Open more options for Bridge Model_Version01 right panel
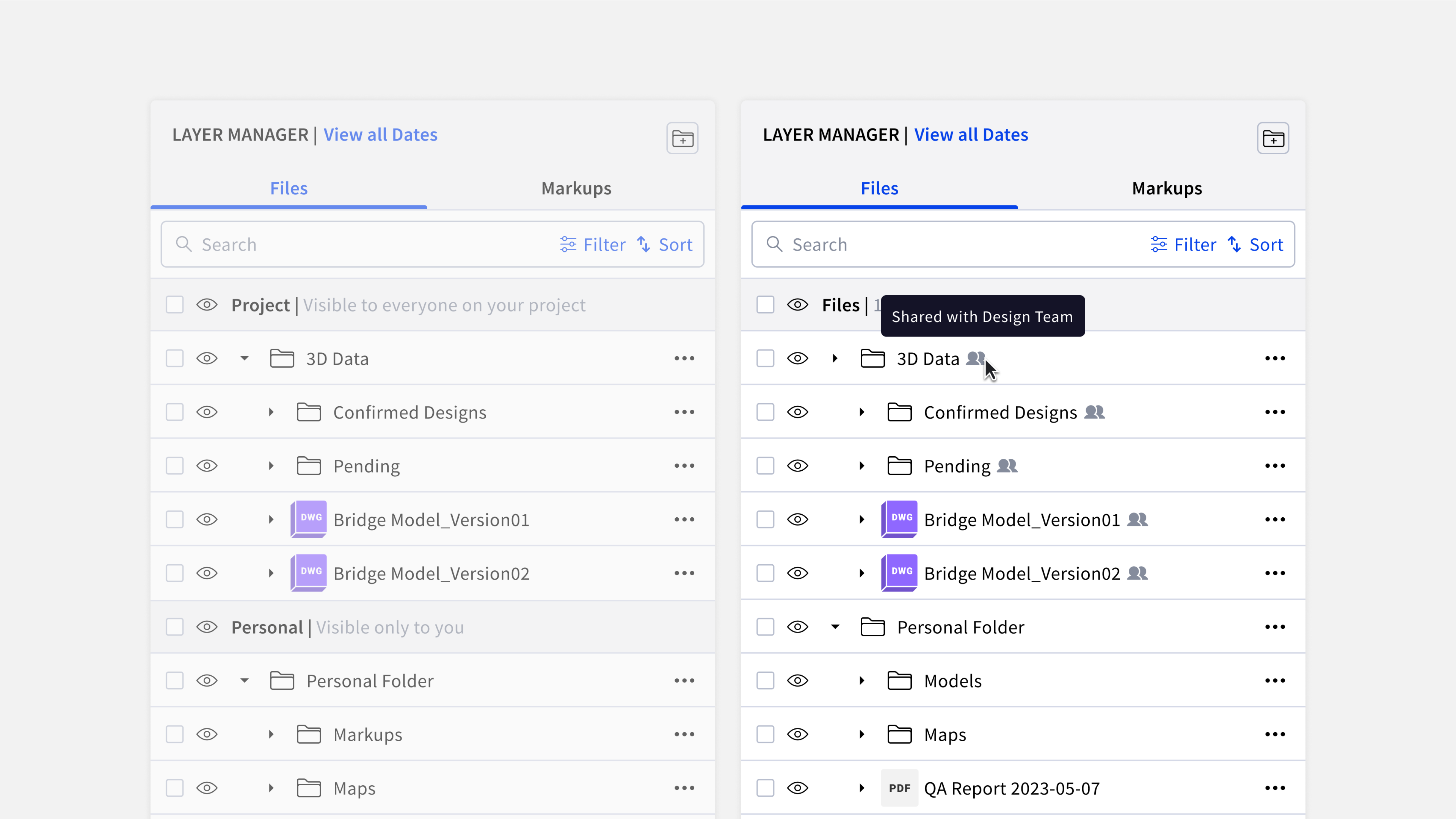1456x819 pixels. pyautogui.click(x=1274, y=519)
